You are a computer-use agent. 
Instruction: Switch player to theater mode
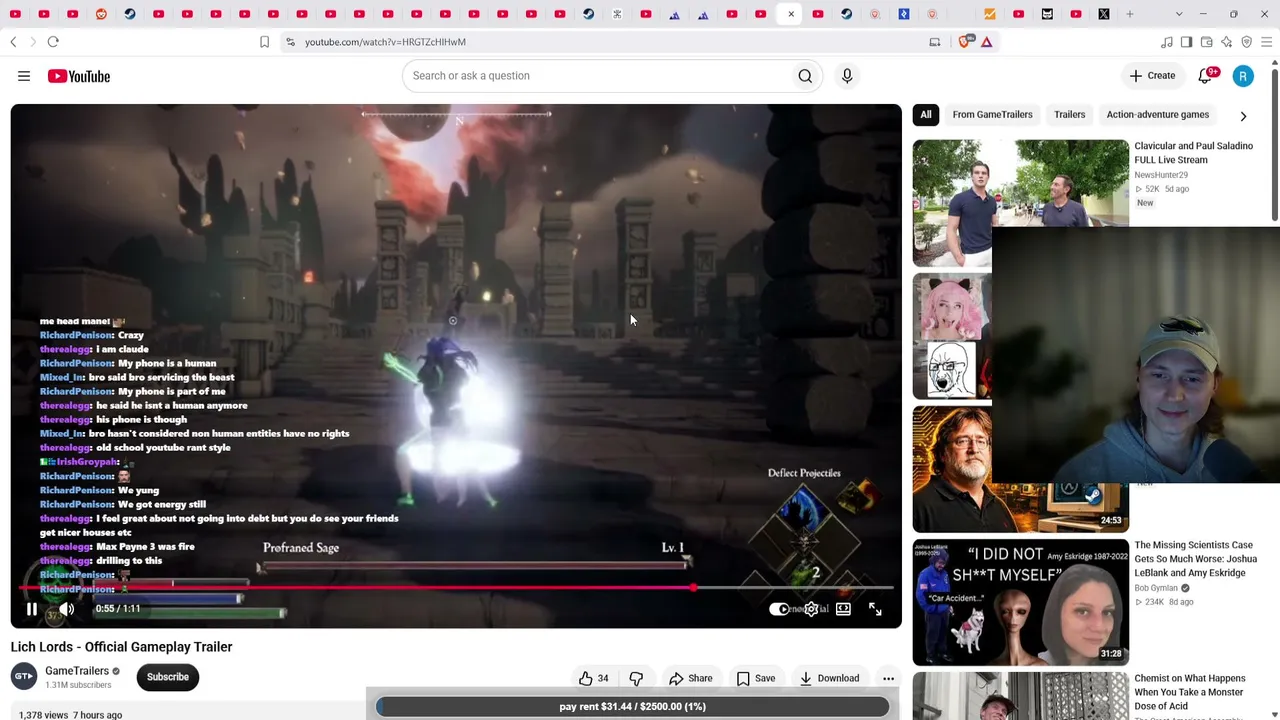point(843,609)
